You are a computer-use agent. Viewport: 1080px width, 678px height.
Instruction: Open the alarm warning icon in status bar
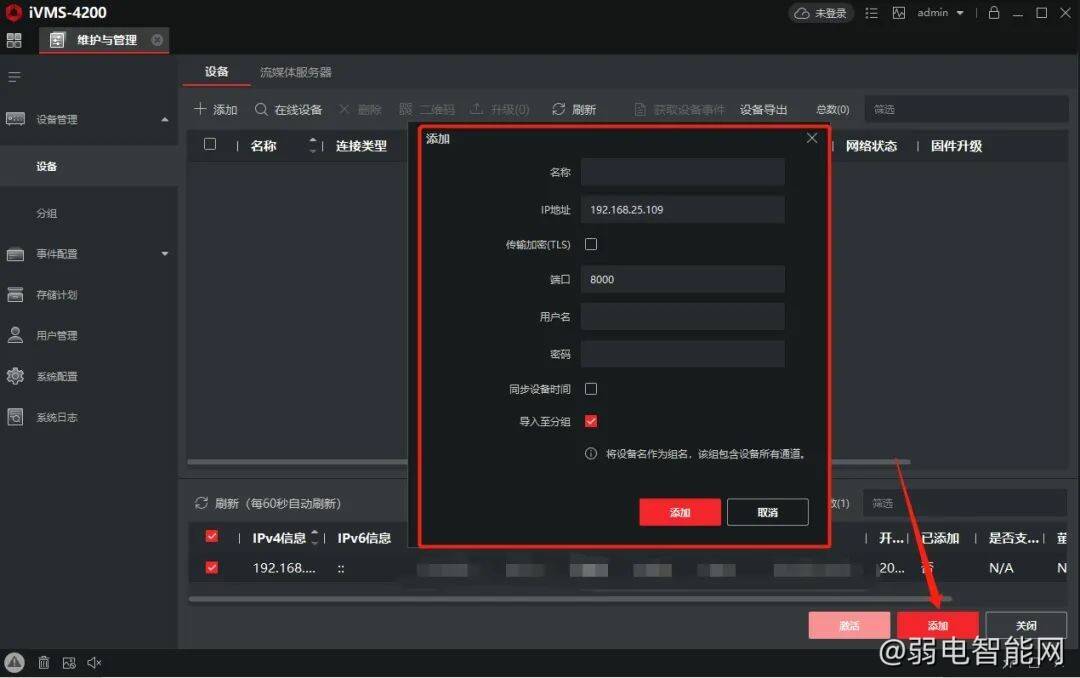click(x=14, y=663)
